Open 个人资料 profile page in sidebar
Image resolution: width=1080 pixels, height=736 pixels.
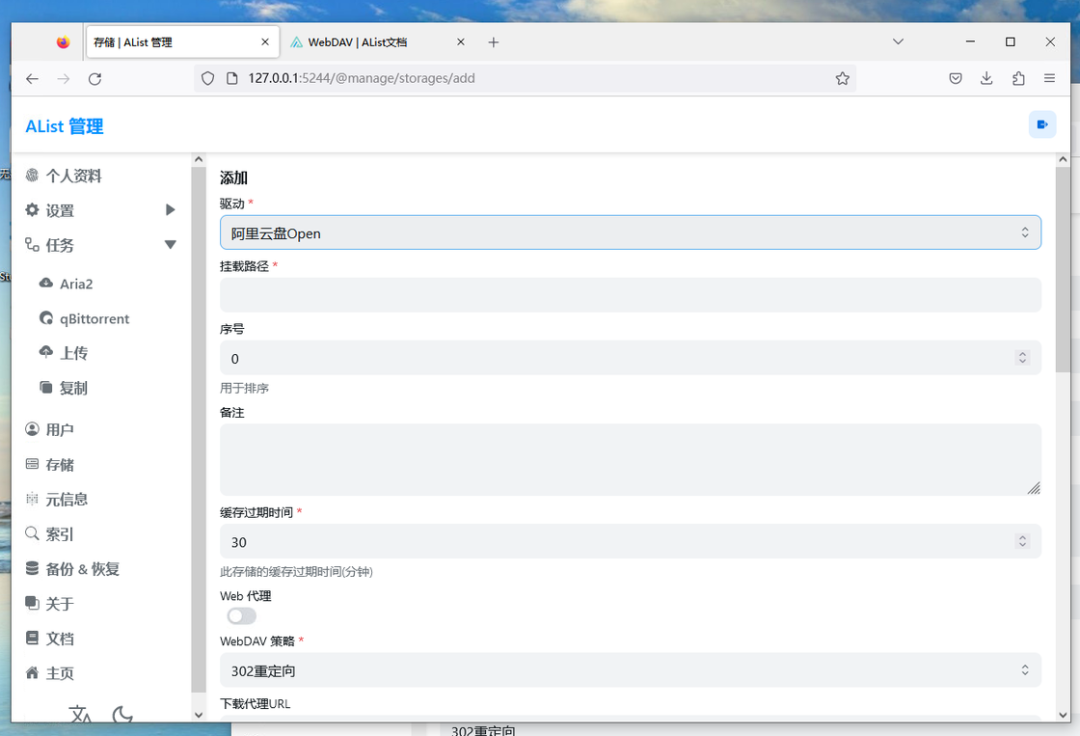click(x=74, y=176)
